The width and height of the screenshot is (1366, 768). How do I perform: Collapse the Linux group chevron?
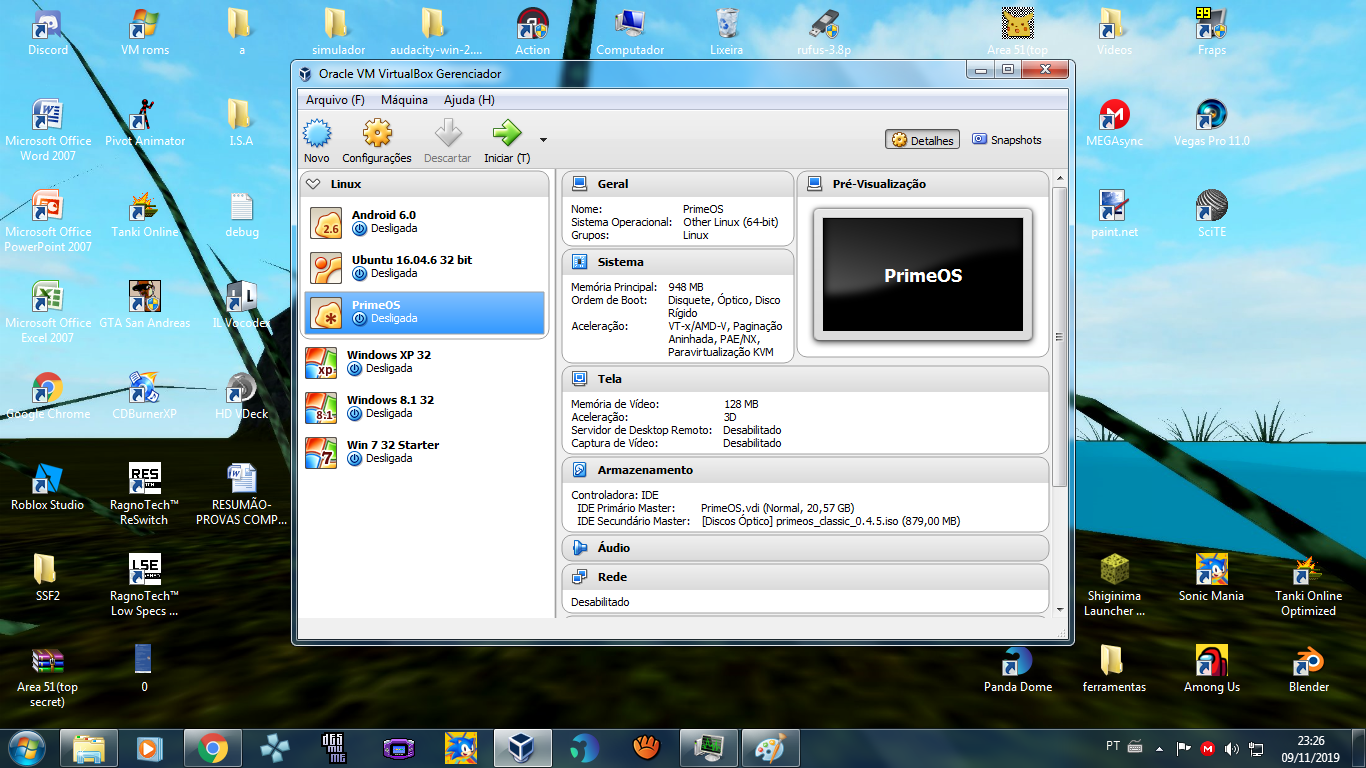click(314, 184)
